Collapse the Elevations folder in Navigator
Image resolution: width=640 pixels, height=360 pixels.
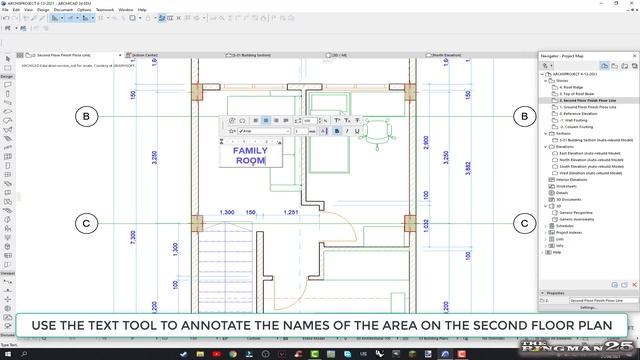tap(546, 147)
